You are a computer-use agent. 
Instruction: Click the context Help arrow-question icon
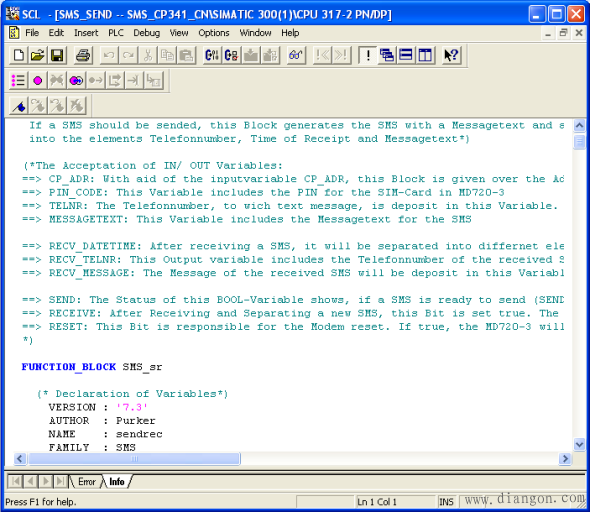pyautogui.click(x=451, y=55)
